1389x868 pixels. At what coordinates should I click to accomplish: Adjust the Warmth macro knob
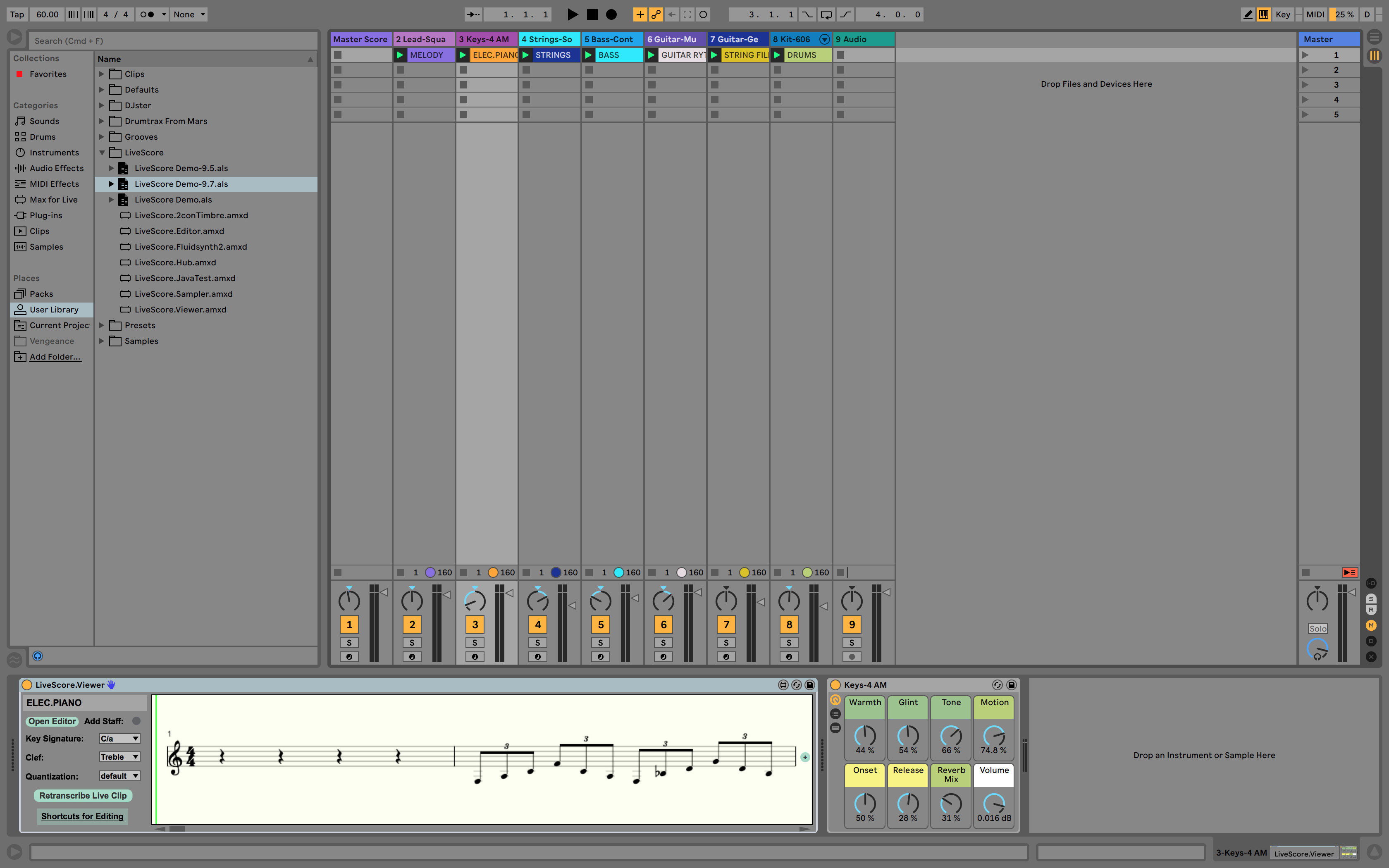pos(865,735)
